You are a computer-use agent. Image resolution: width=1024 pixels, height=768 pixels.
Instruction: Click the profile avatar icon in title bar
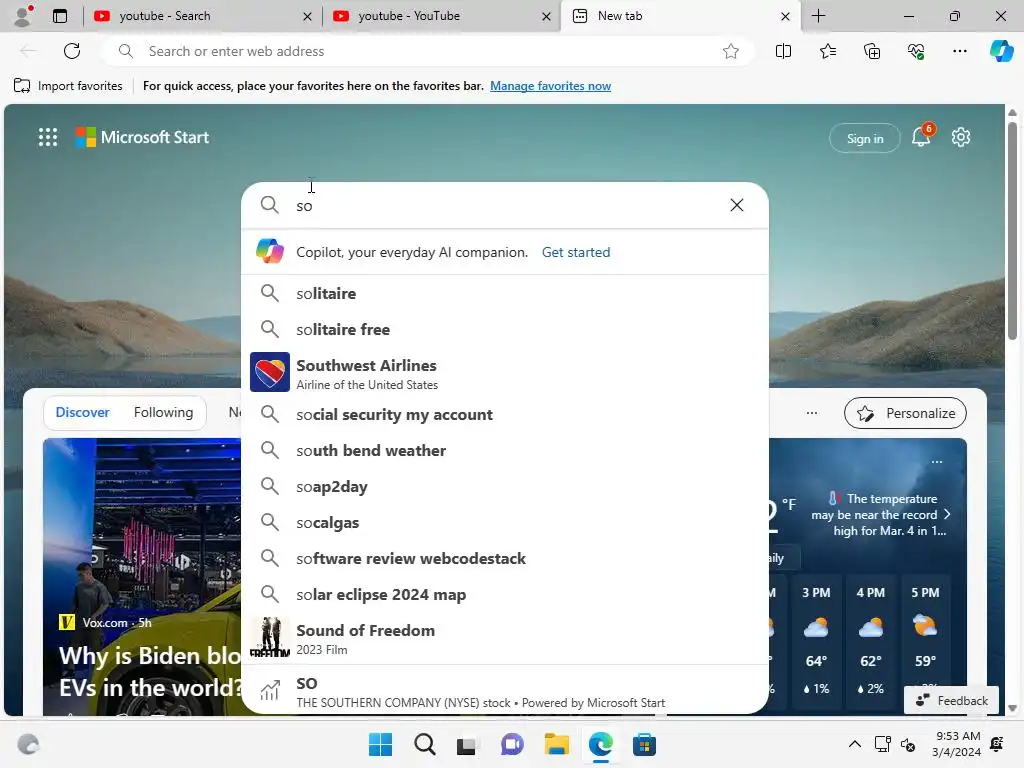pos(24,16)
